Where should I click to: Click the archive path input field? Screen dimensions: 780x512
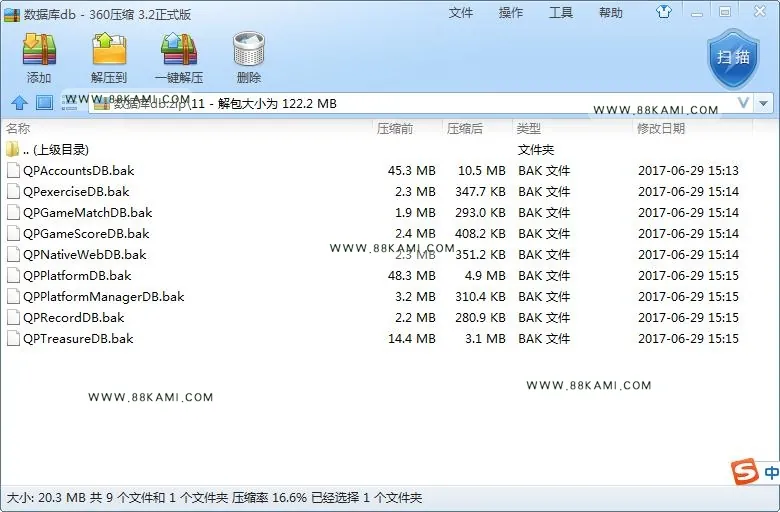(413, 103)
